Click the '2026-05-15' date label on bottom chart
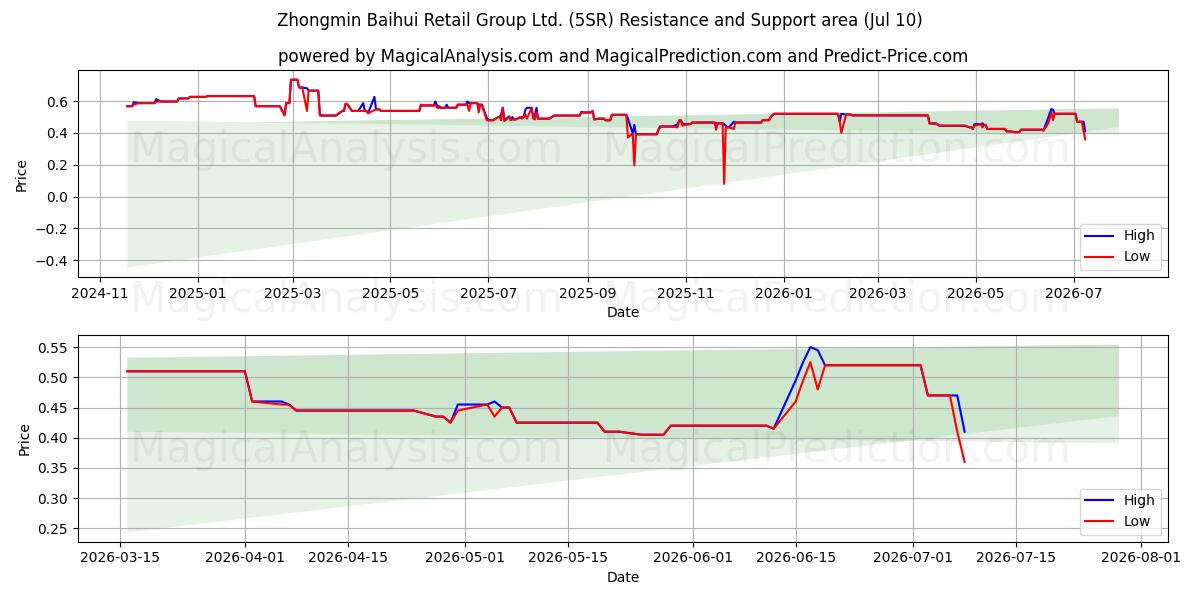 (x=569, y=559)
